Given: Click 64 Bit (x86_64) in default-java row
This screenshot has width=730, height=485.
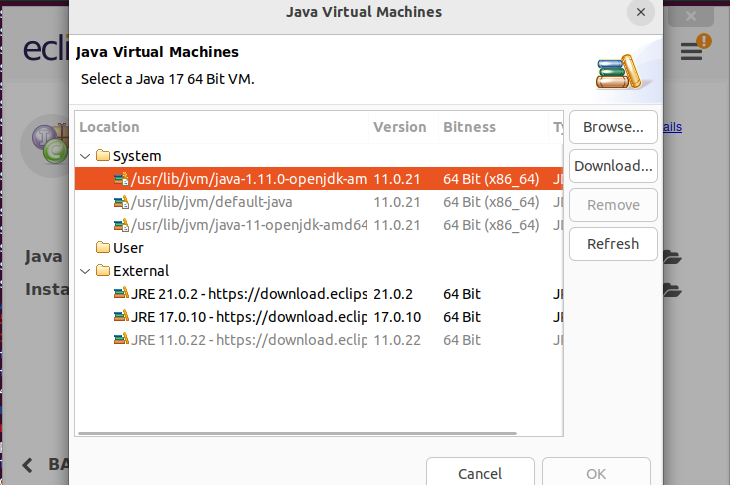Looking at the screenshot, I should (x=491, y=202).
